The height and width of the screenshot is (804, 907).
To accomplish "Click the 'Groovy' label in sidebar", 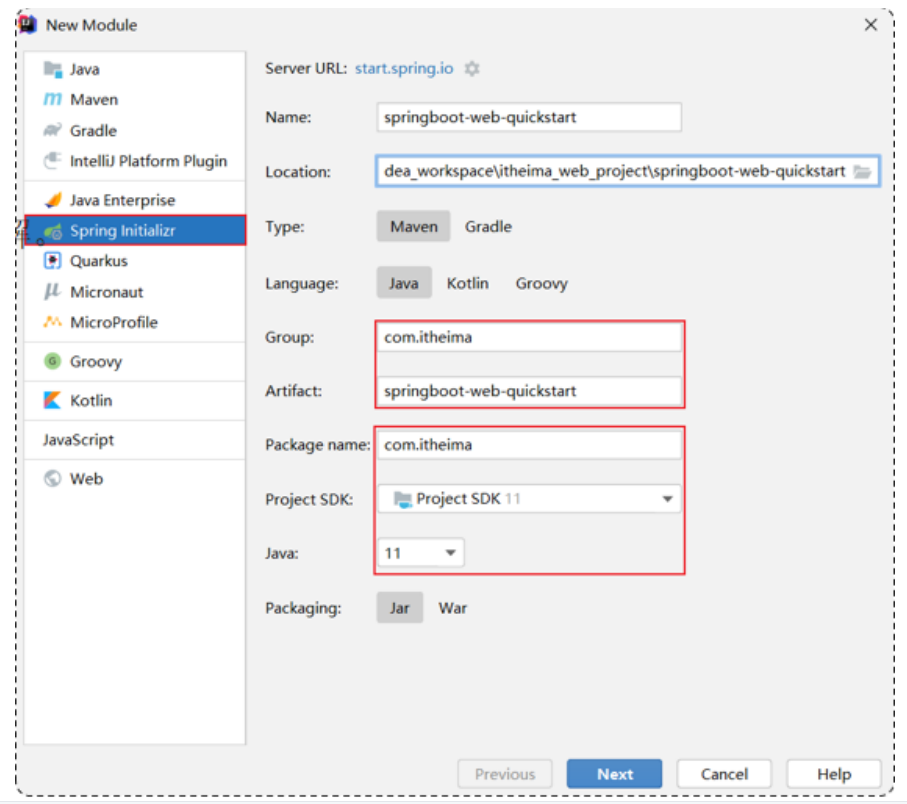I will 95,362.
